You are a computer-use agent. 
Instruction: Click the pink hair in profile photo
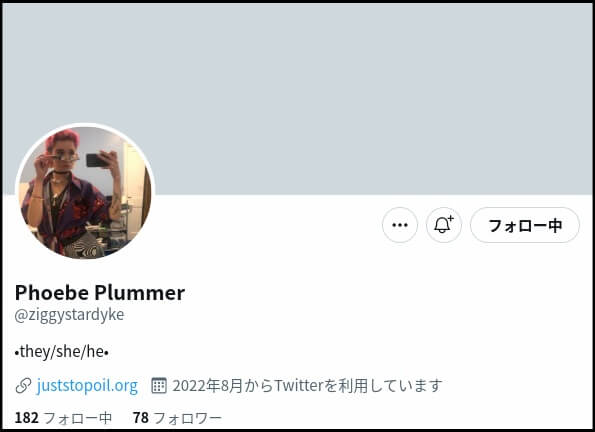63,137
